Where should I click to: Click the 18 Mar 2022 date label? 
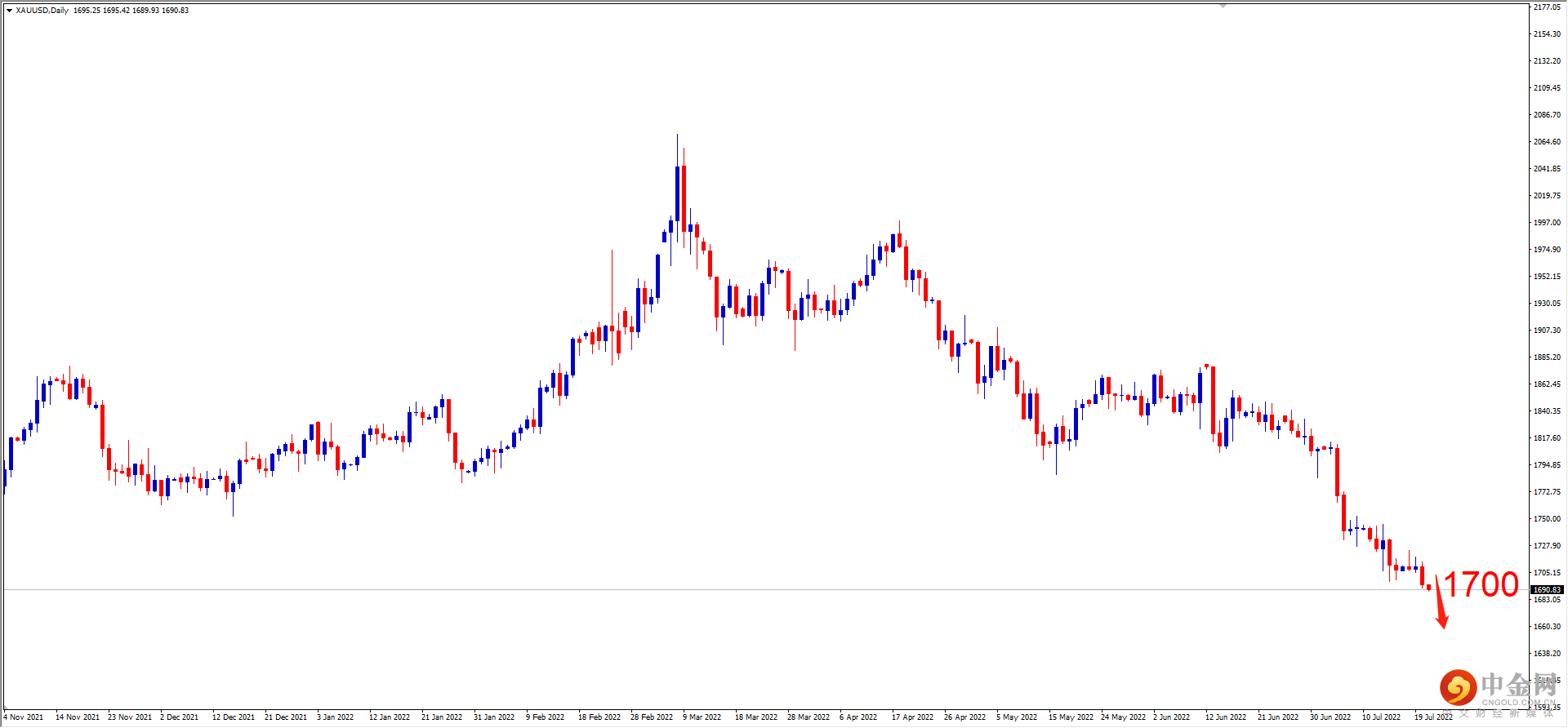(x=756, y=717)
